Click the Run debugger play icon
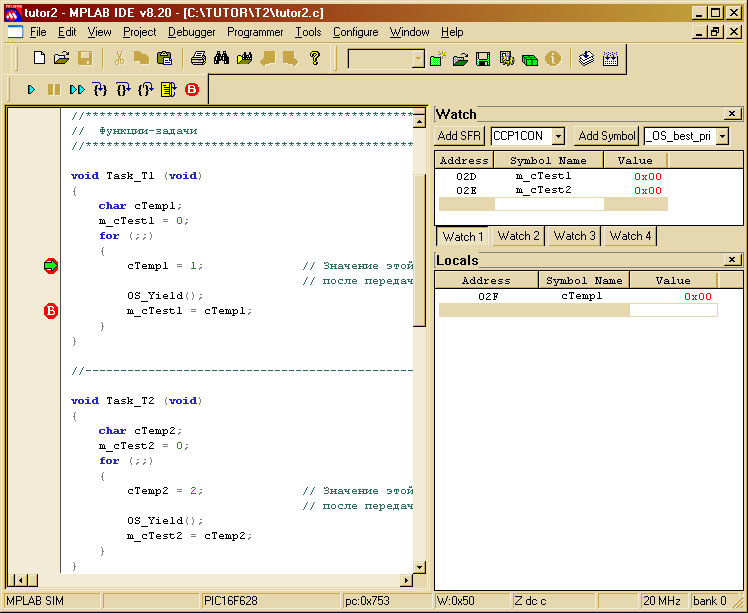Image resolution: width=748 pixels, height=613 pixels. click(x=31, y=89)
